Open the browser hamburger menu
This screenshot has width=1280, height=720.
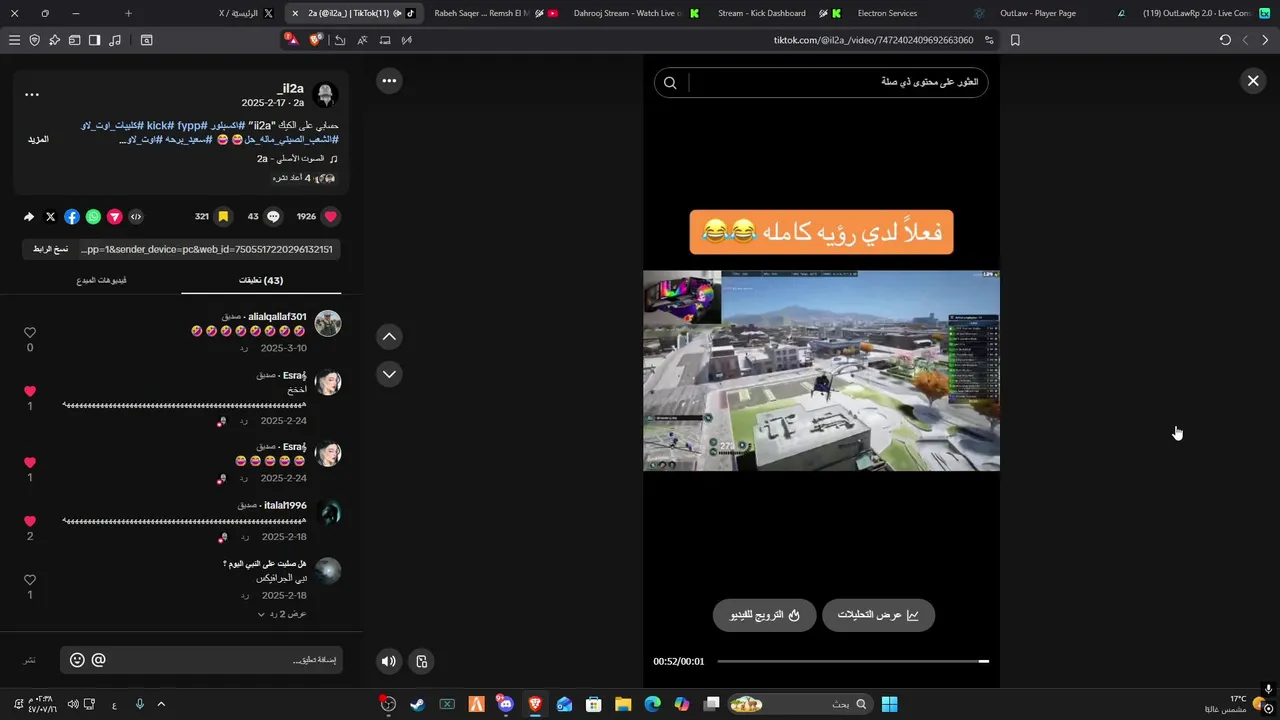[x=14, y=40]
